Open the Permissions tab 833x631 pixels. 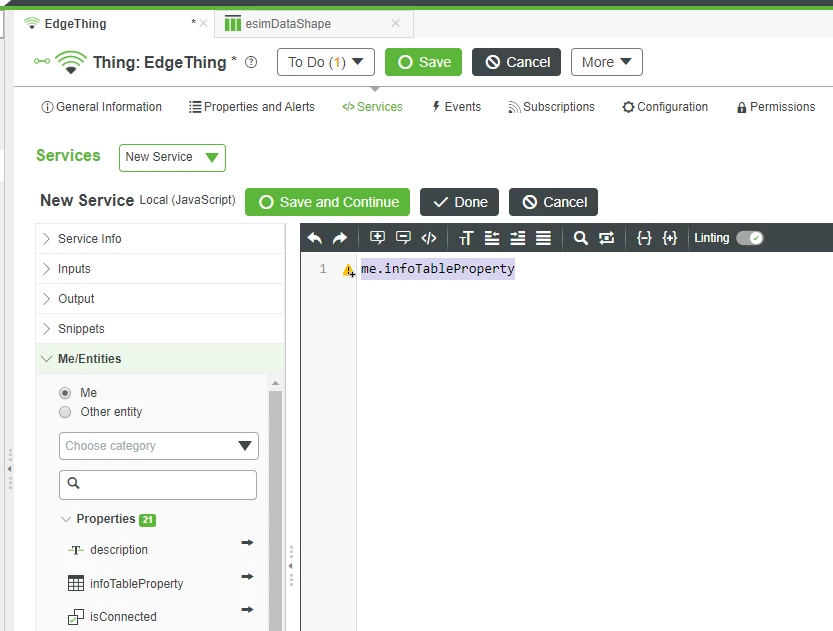(776, 107)
